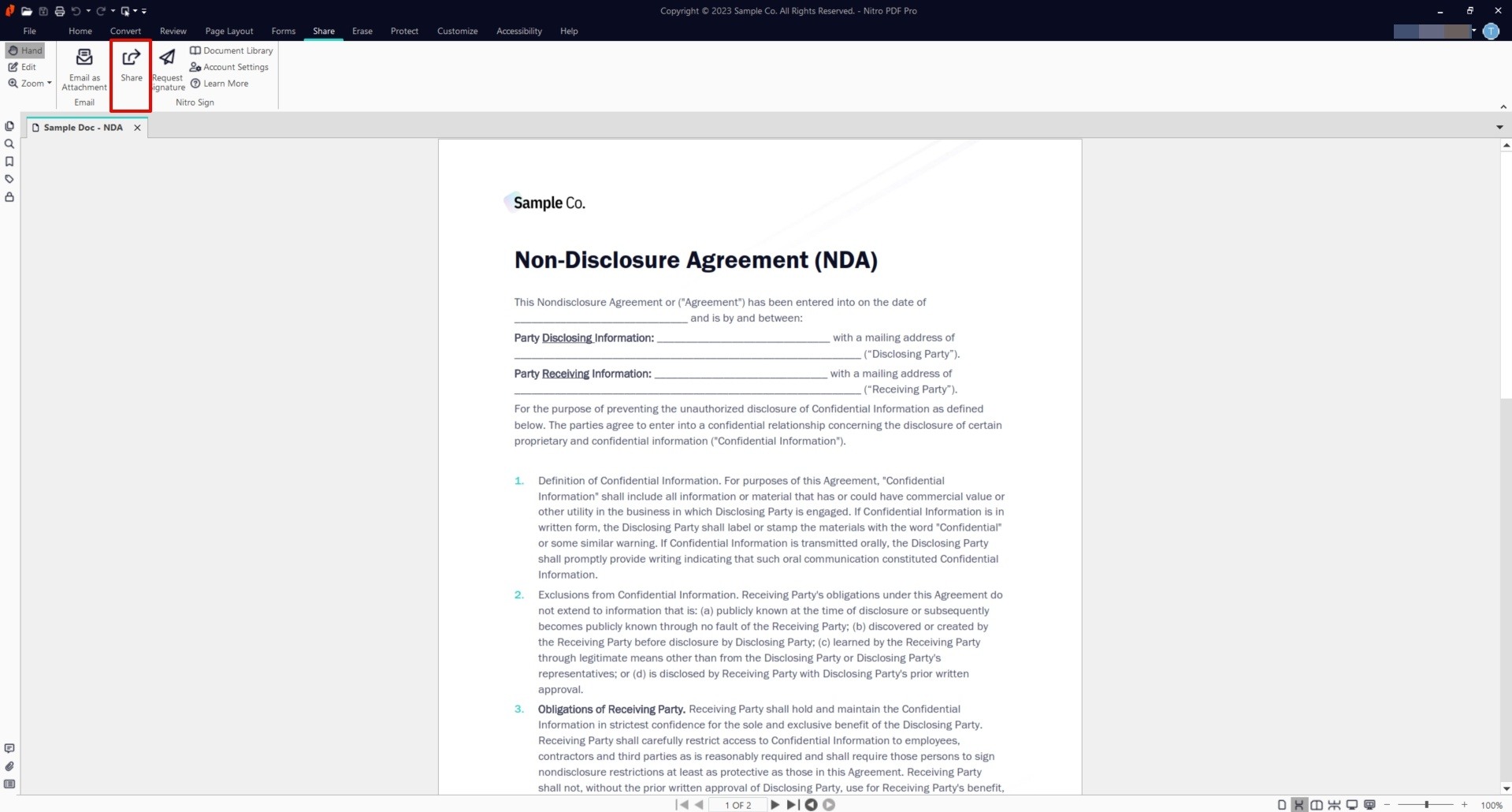The width and height of the screenshot is (1512, 812).
Task: Collapse the ribbon using the chevron
Action: point(1503,106)
